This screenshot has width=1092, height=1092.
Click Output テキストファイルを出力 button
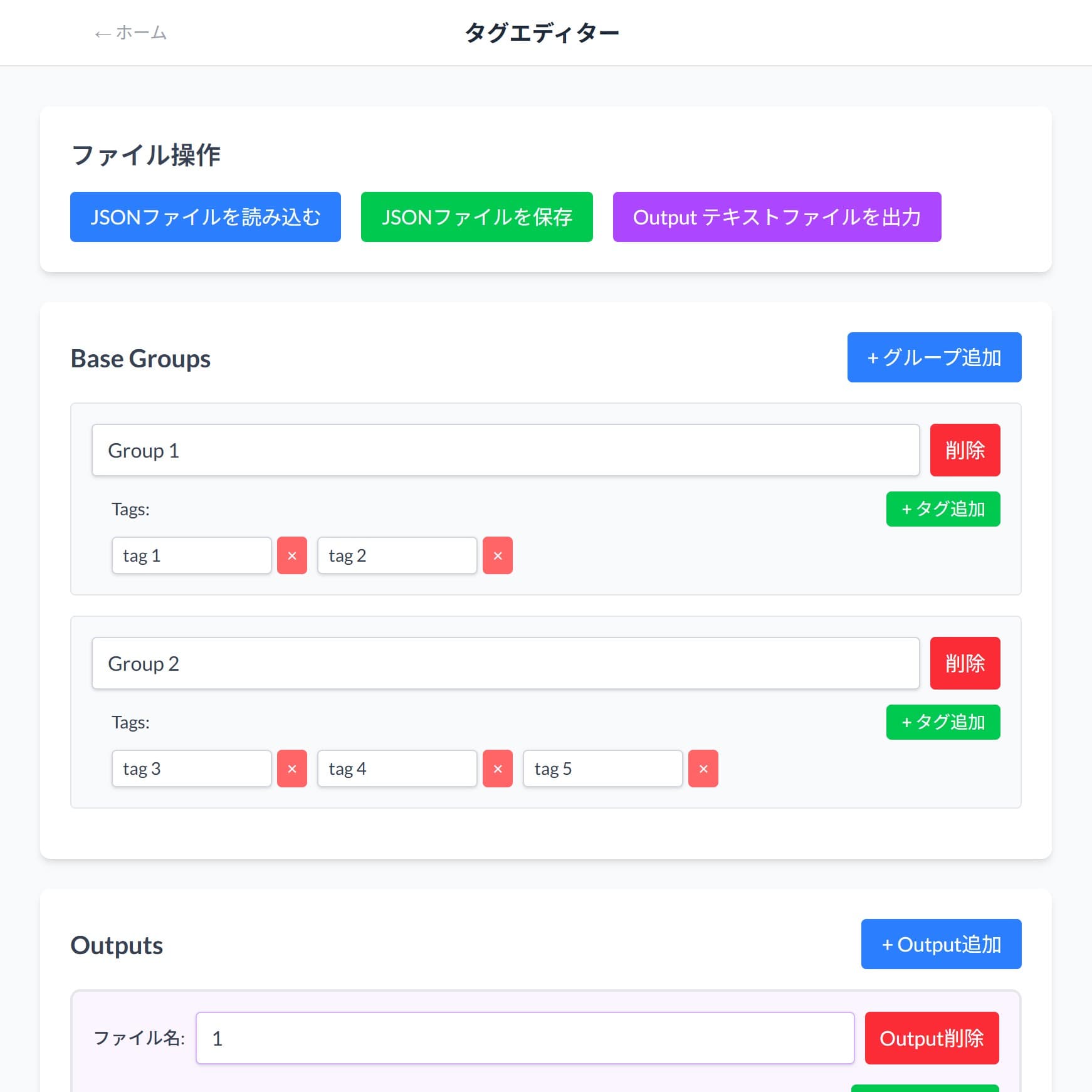click(776, 217)
